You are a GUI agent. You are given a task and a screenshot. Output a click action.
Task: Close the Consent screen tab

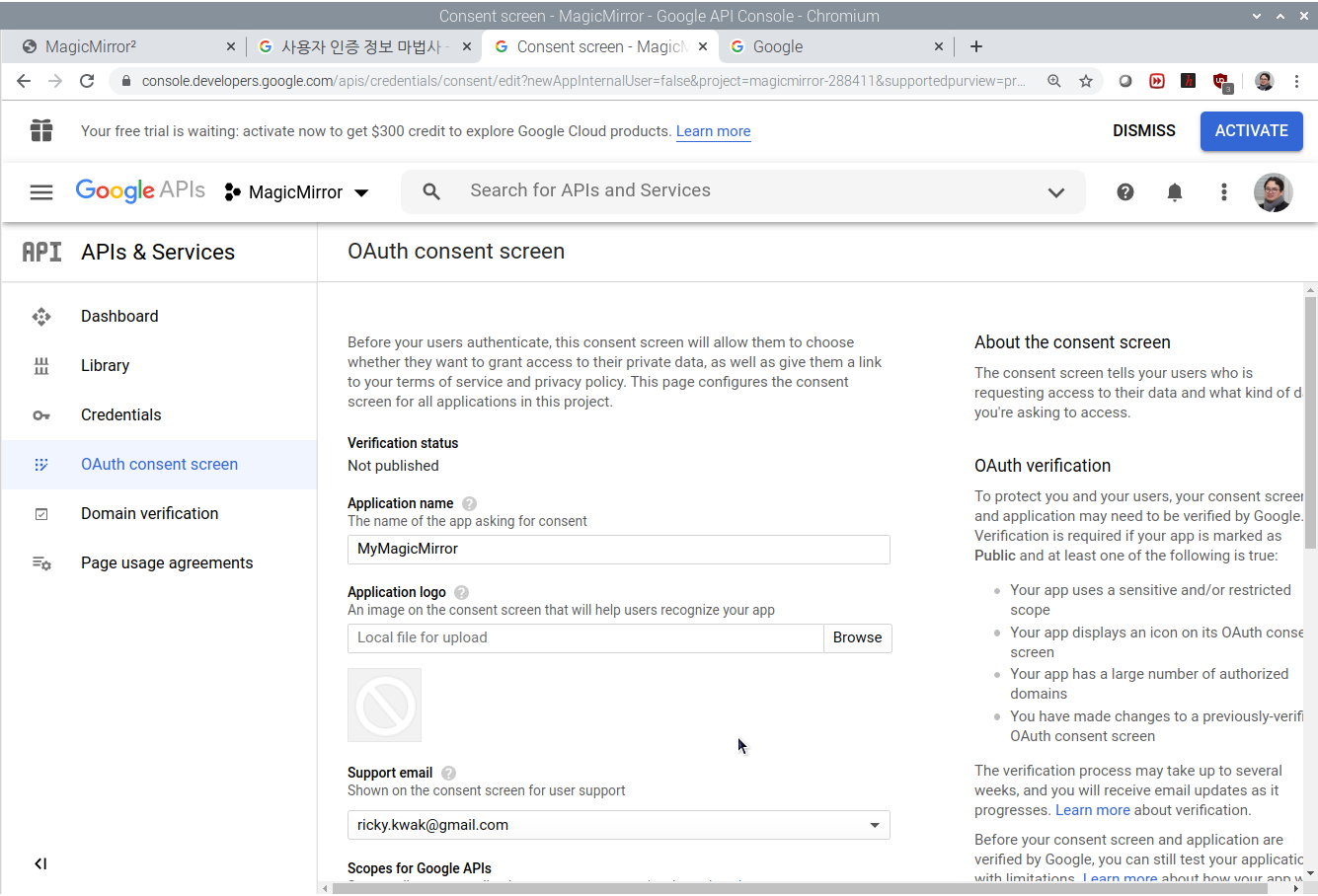[x=703, y=46]
